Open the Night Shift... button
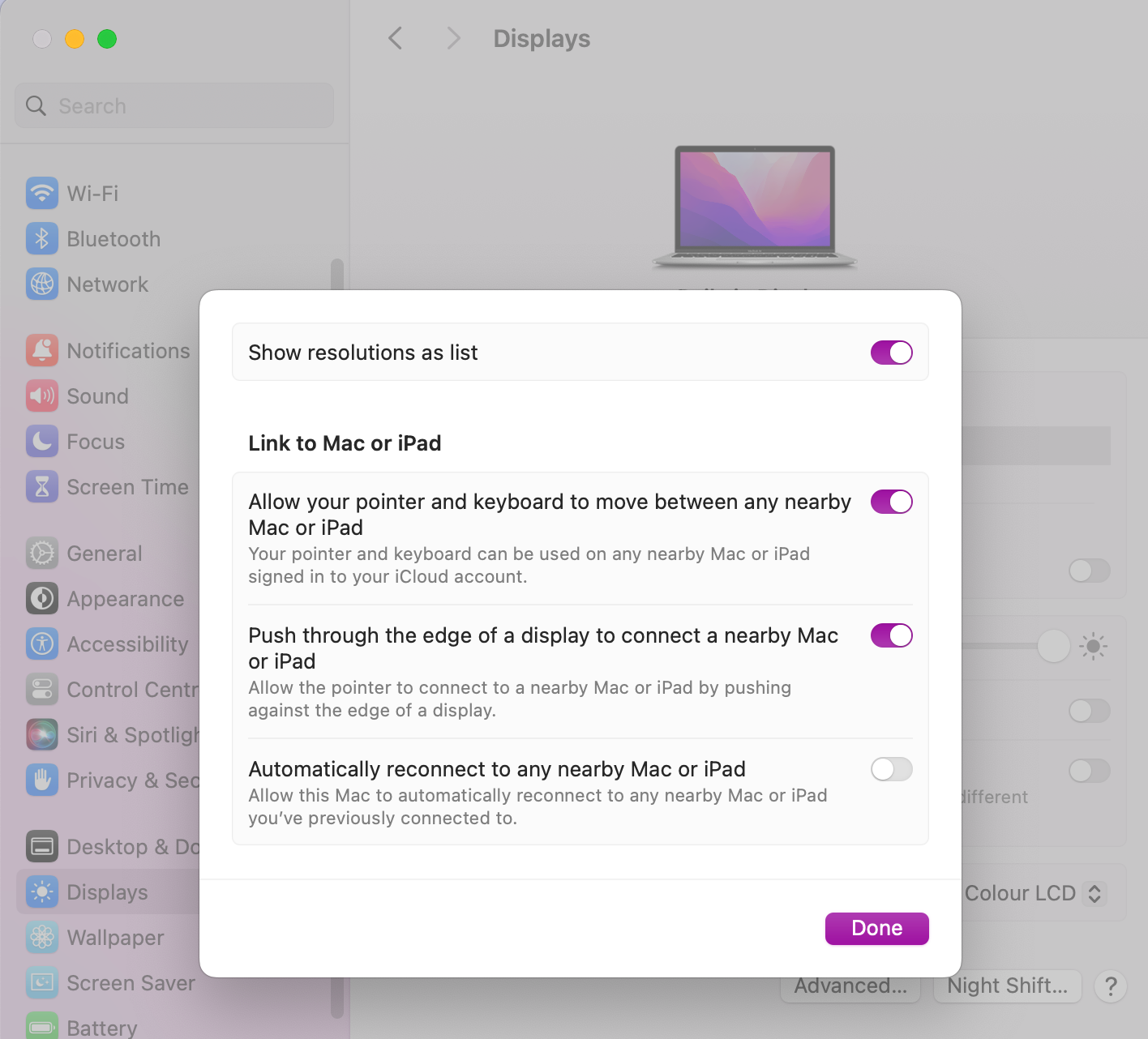Viewport: 1148px width, 1039px height. click(x=1008, y=986)
